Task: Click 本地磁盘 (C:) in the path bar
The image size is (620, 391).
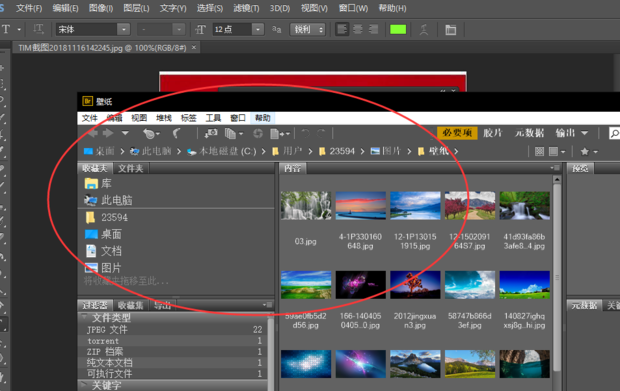Action: coord(221,151)
